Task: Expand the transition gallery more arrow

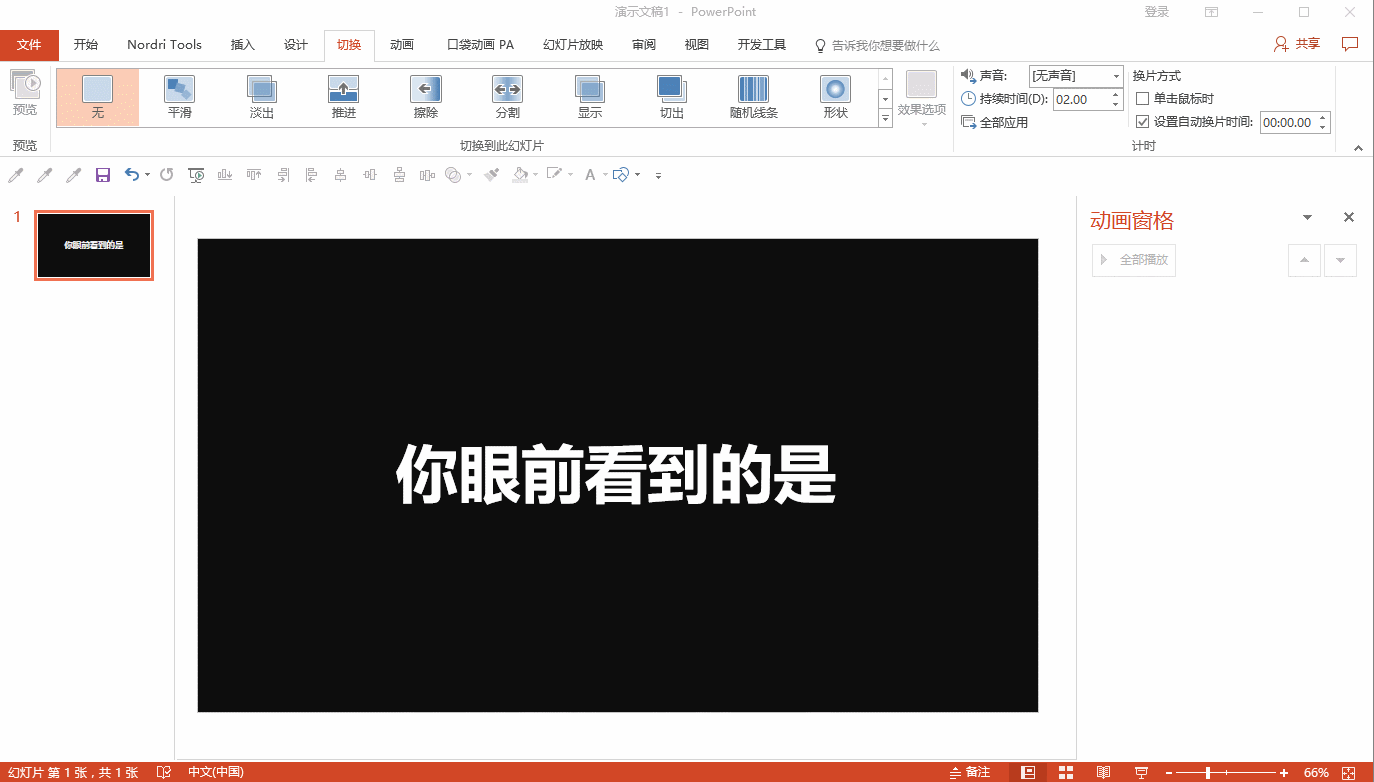Action: [885, 118]
